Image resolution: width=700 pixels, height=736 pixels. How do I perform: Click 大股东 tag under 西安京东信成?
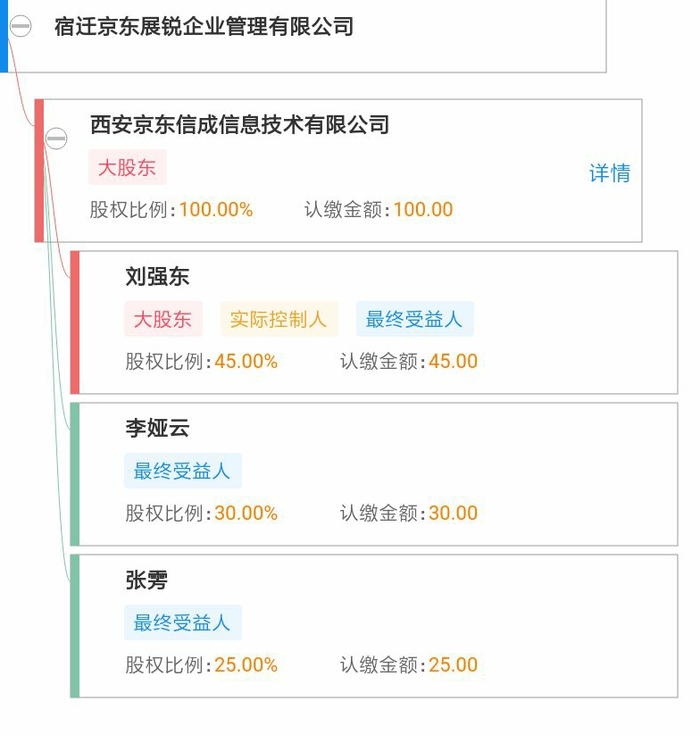tap(127, 168)
